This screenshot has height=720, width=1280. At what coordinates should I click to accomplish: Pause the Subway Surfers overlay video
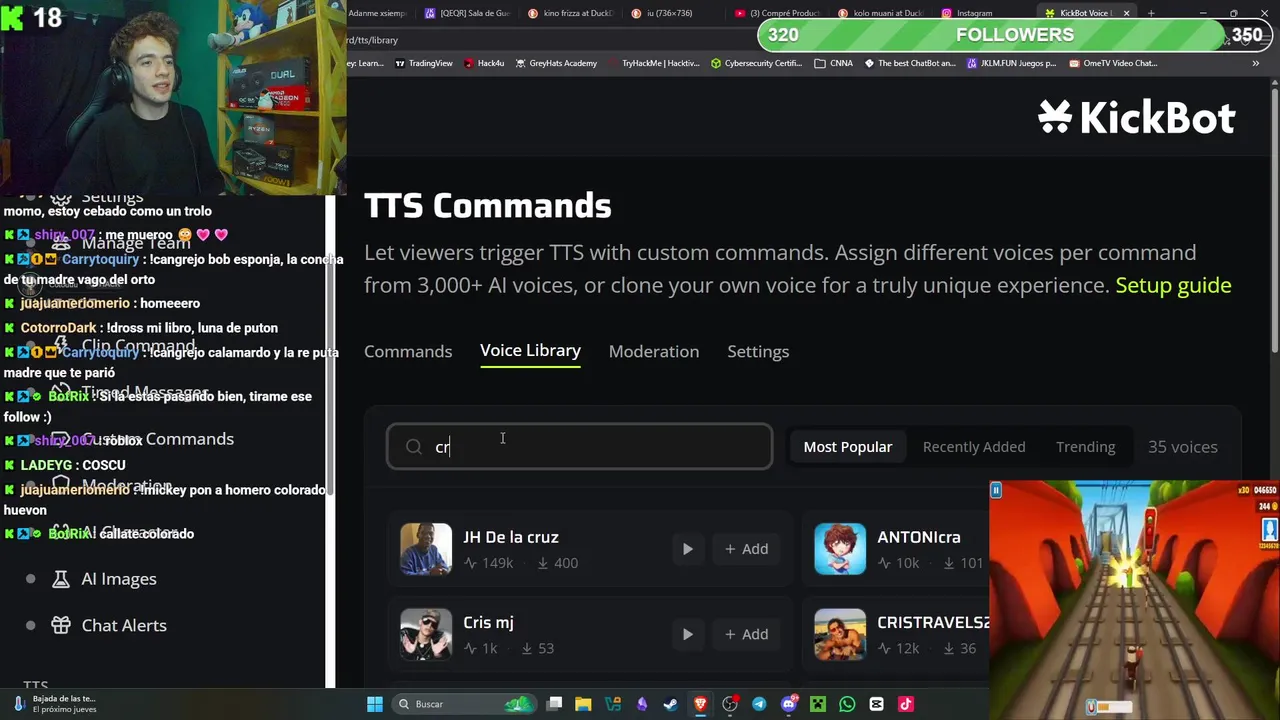[996, 490]
